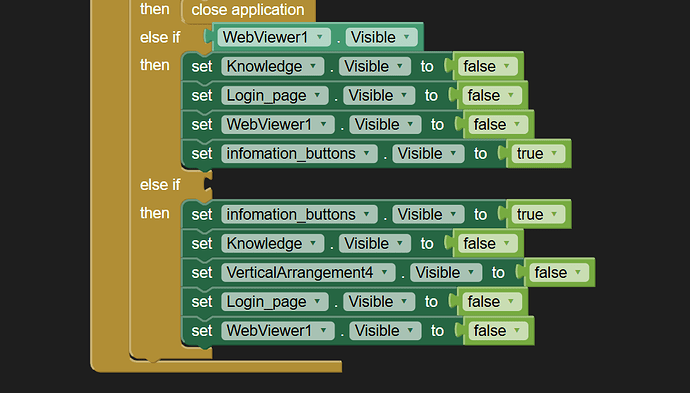Screen dimensions: 690x393
Task: Change false value on bottom WebViewer1 row
Action: point(498,331)
